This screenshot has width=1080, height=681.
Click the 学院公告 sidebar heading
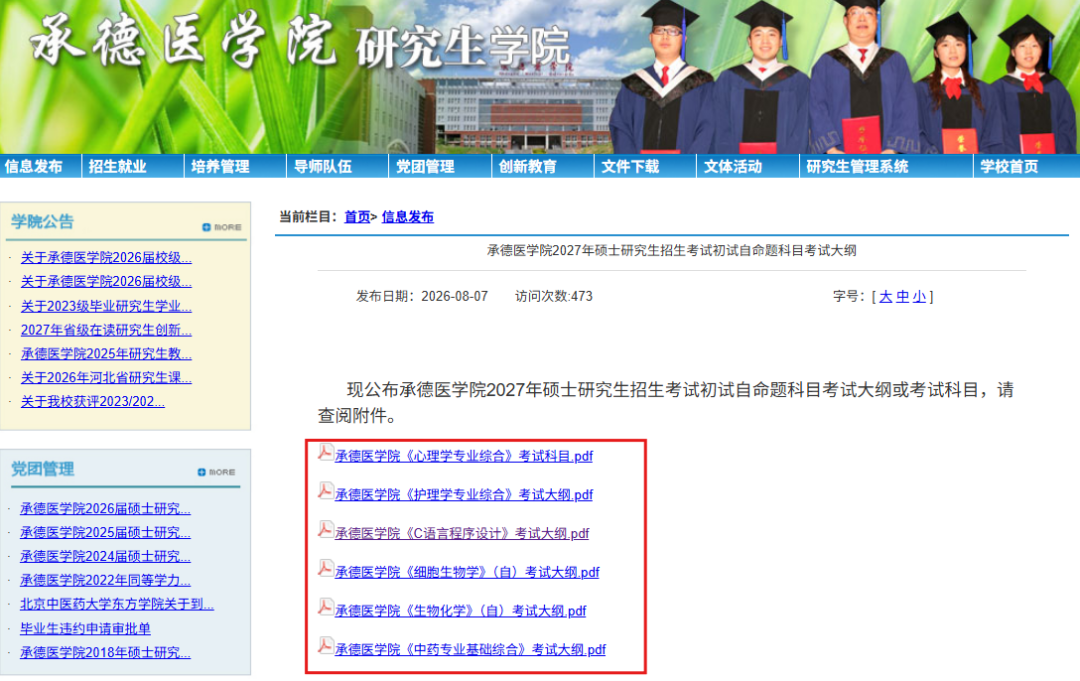[x=42, y=222]
